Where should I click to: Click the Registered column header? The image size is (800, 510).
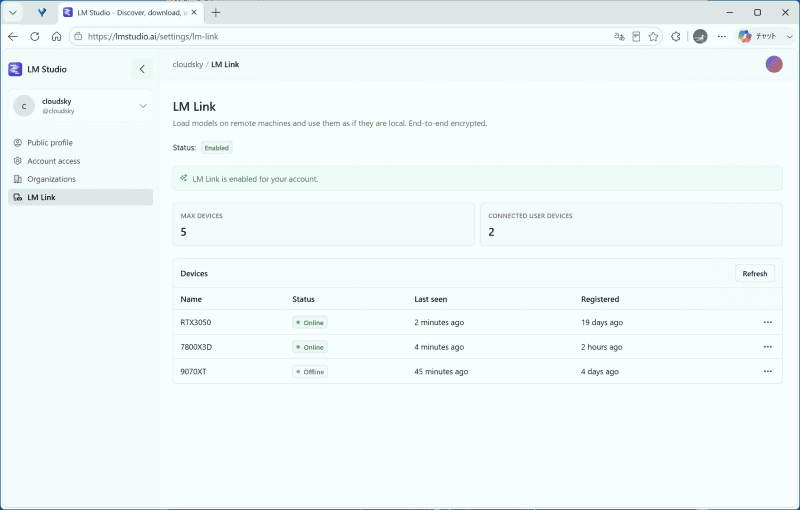[600, 299]
